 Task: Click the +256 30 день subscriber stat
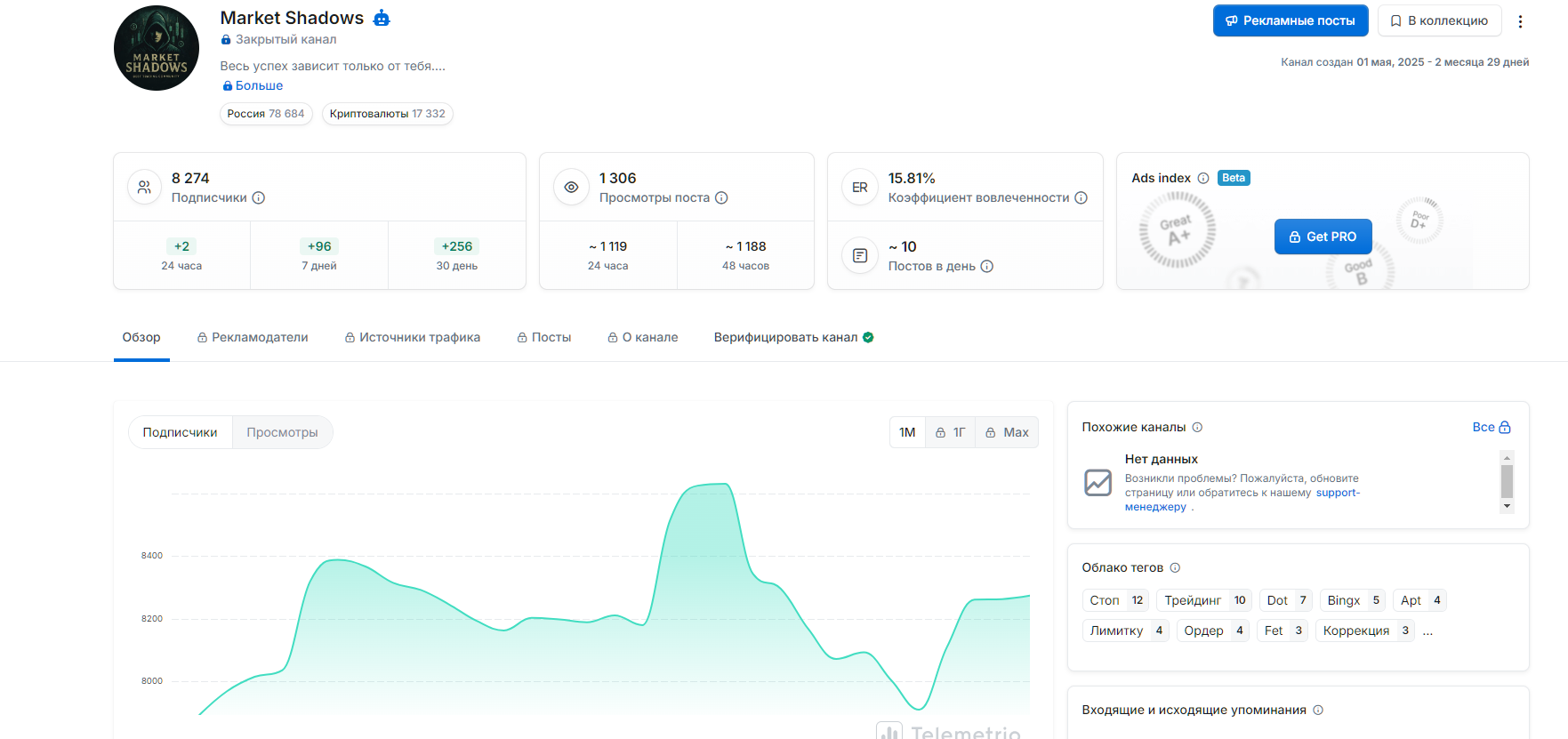coord(457,255)
